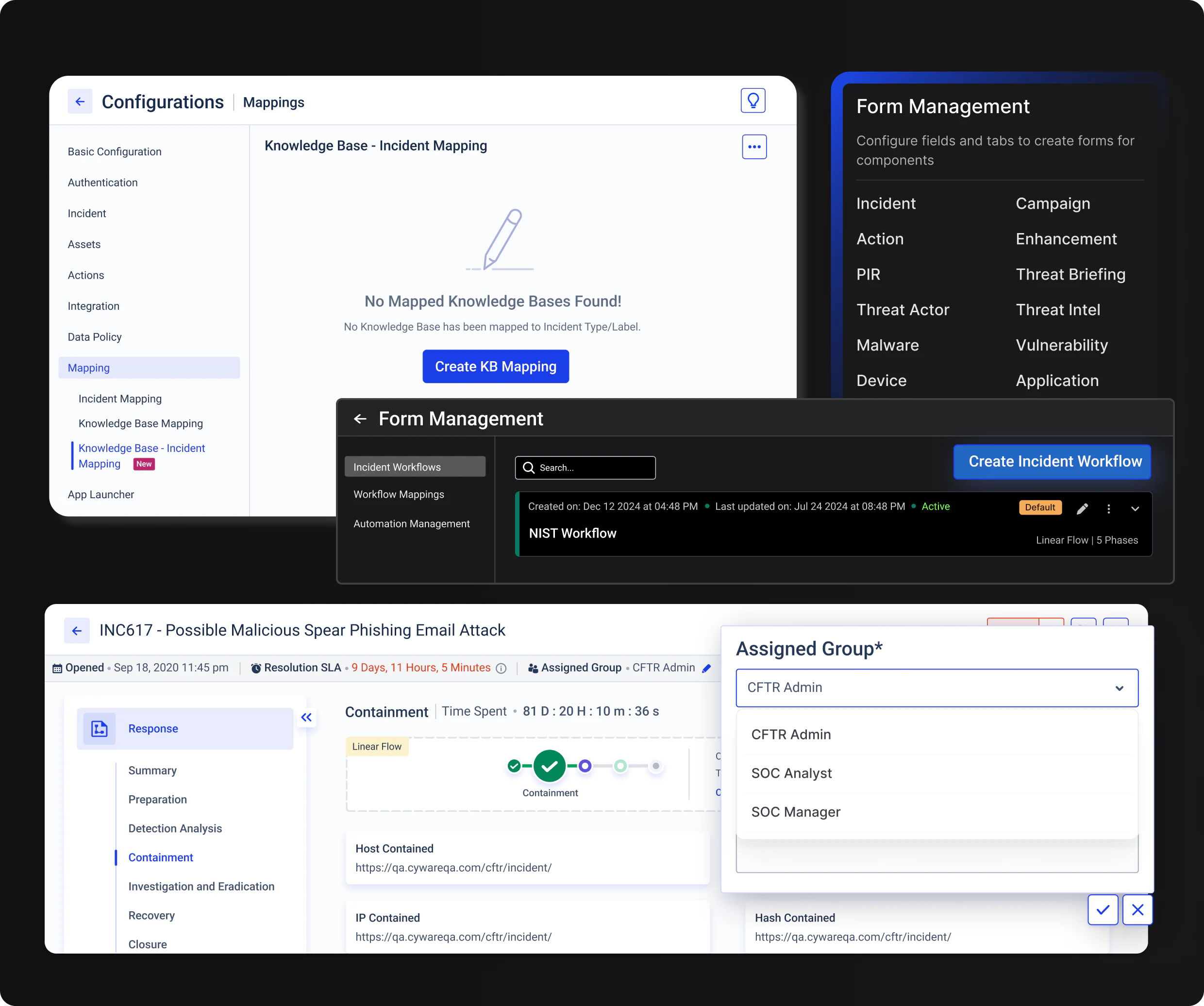This screenshot has width=1204, height=1006.
Task: Click the Create KB Mapping button
Action: coord(495,366)
